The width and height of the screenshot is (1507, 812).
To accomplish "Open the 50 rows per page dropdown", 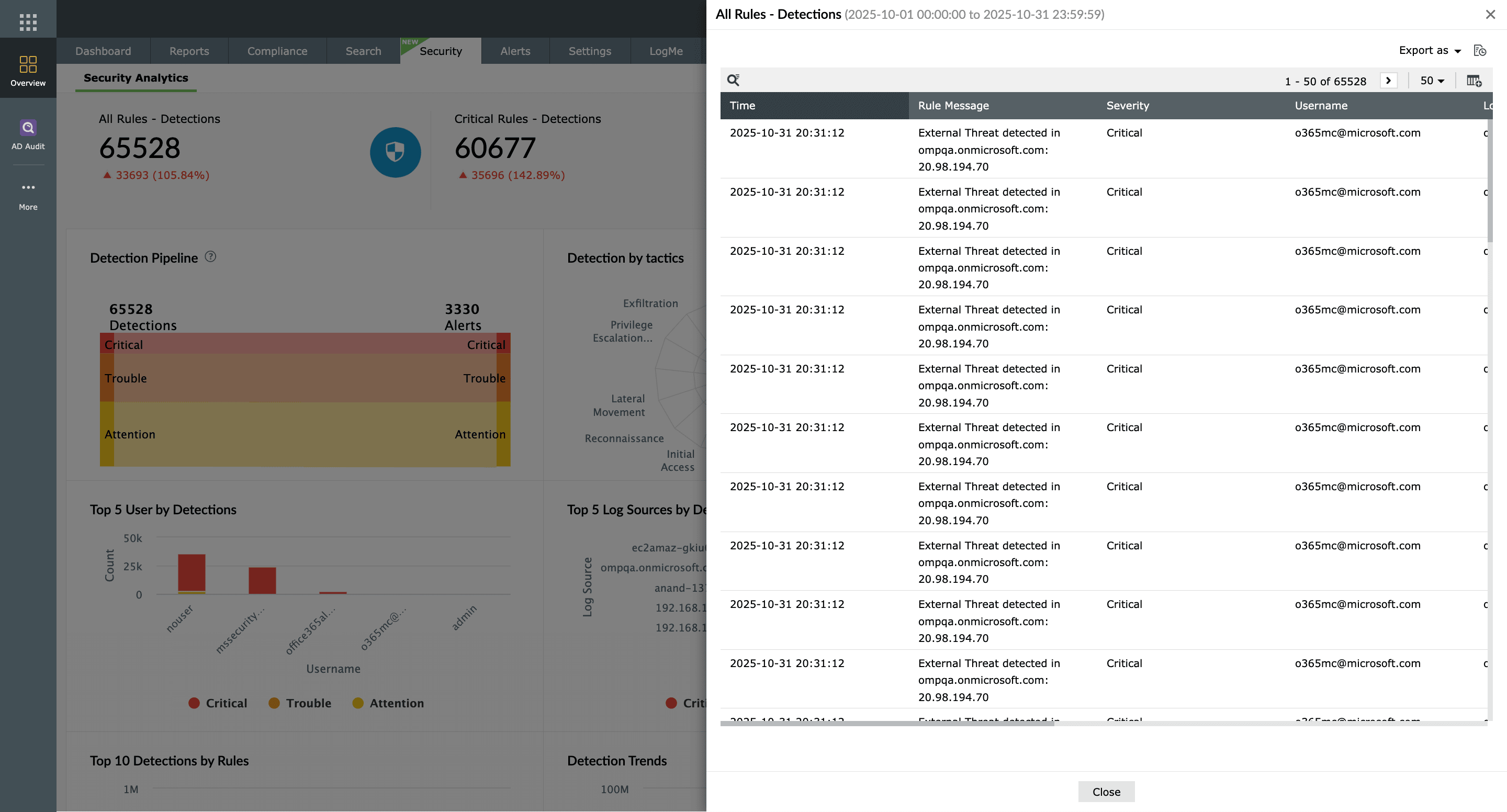I will pos(1432,81).
